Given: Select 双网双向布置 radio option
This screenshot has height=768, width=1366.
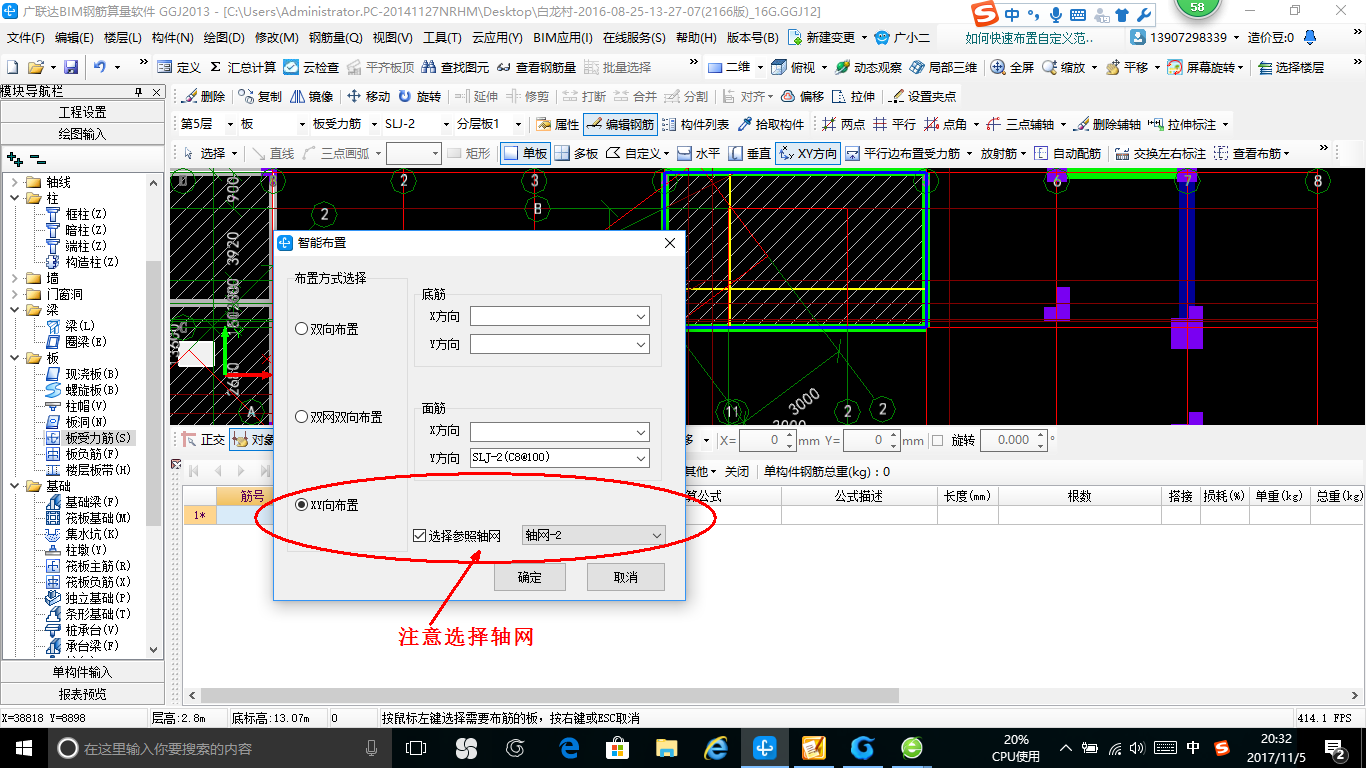Looking at the screenshot, I should click(339, 417).
